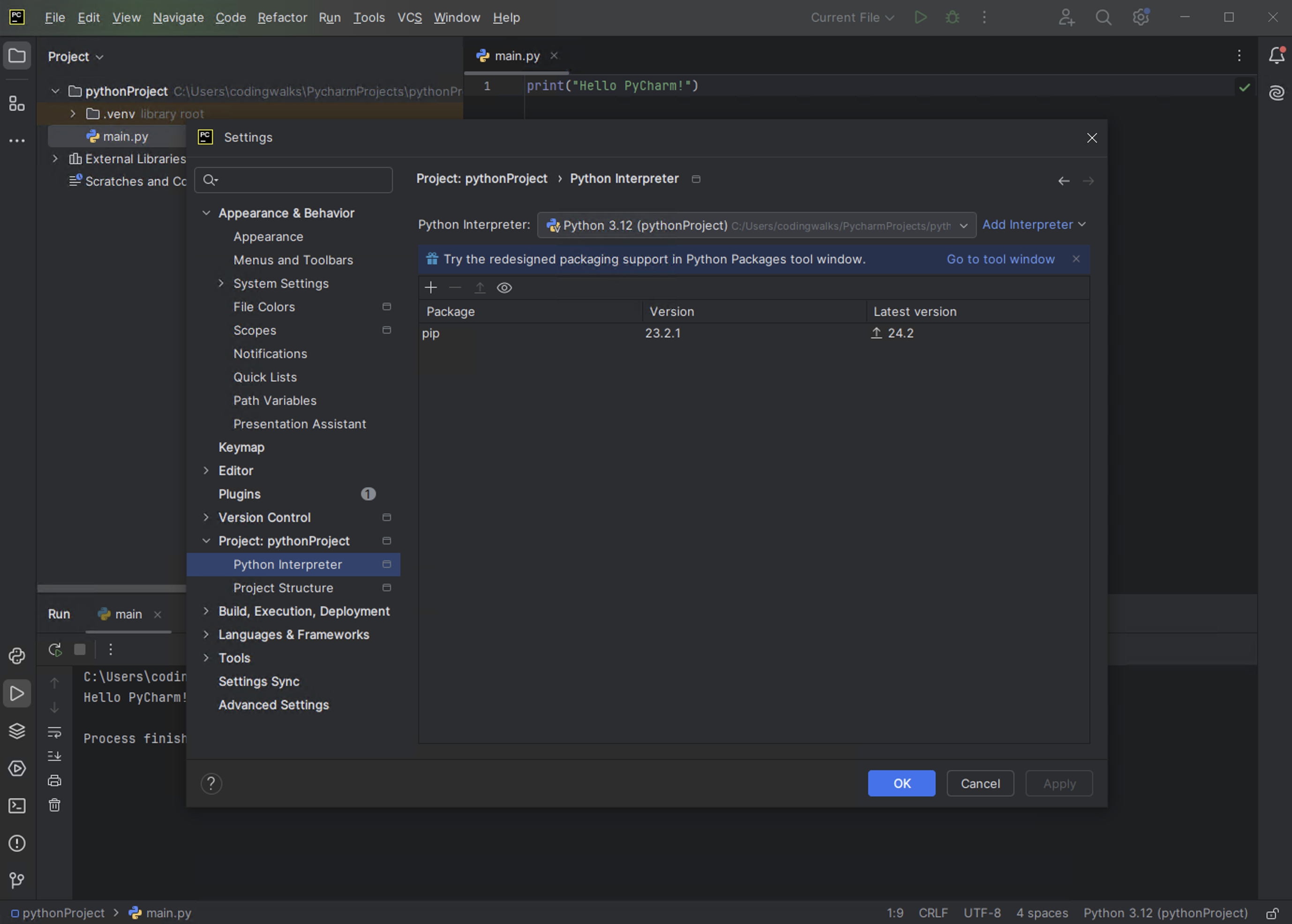Click the Go to tool window link

(x=1000, y=260)
